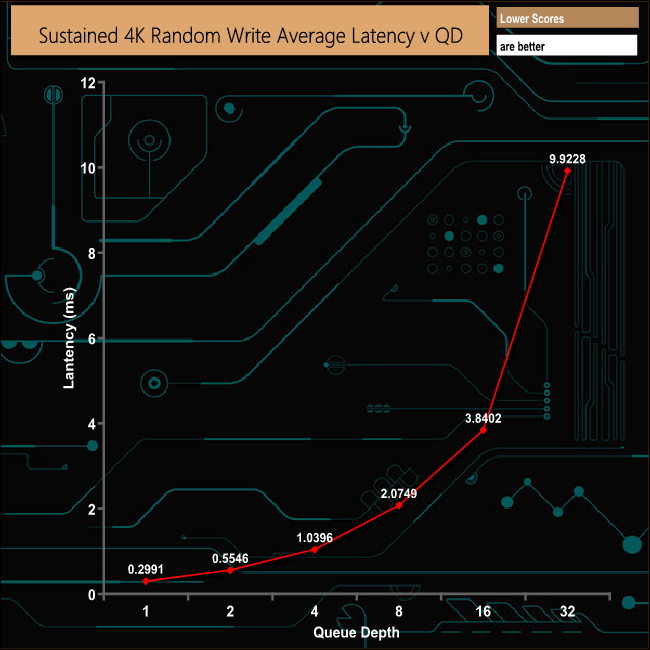Click the x-axis tick label 32
Screen dimensions: 650x650
pos(568,611)
